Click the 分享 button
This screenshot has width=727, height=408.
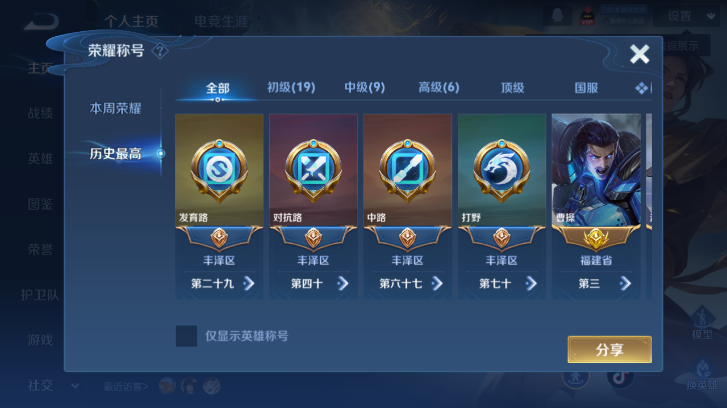pyautogui.click(x=610, y=350)
